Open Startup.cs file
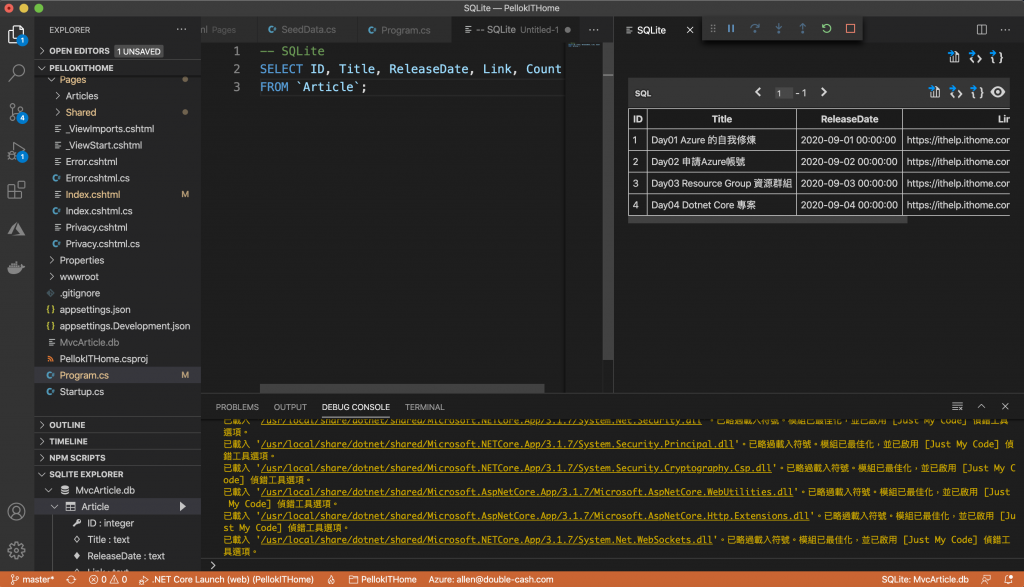The height and width of the screenshot is (587, 1024). click(x=82, y=392)
